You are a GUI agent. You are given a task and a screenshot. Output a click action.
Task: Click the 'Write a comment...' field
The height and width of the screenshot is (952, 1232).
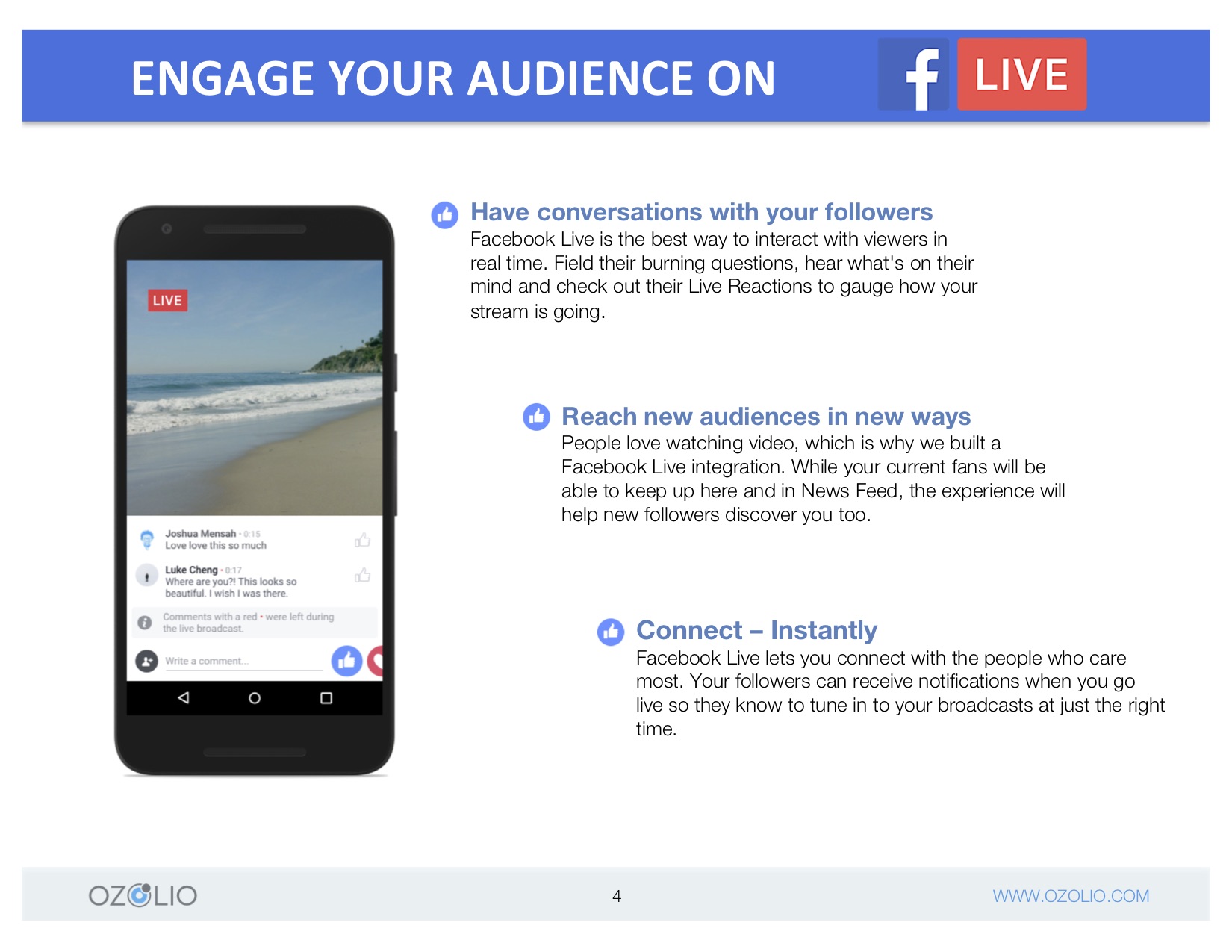point(243,662)
